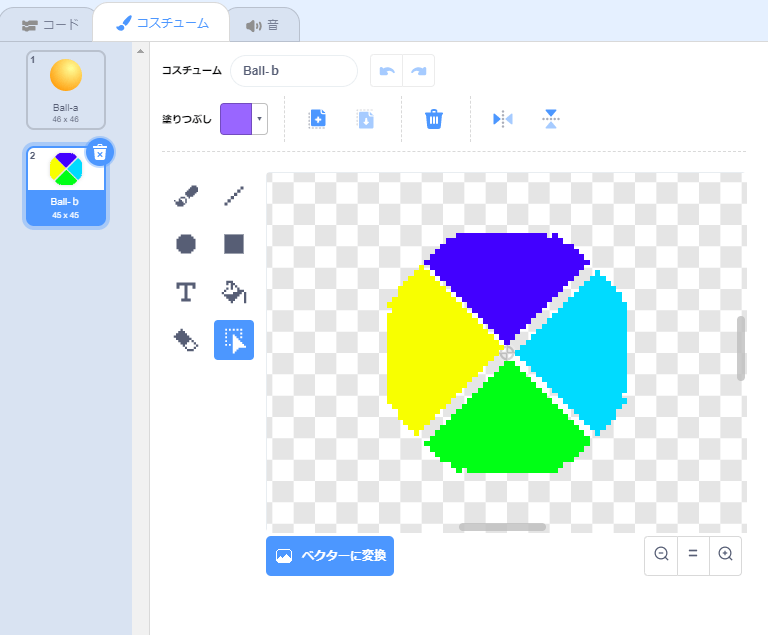Screen dimensions: 768x635
Task: Switch to the コード tab
Action: (x=50, y=25)
